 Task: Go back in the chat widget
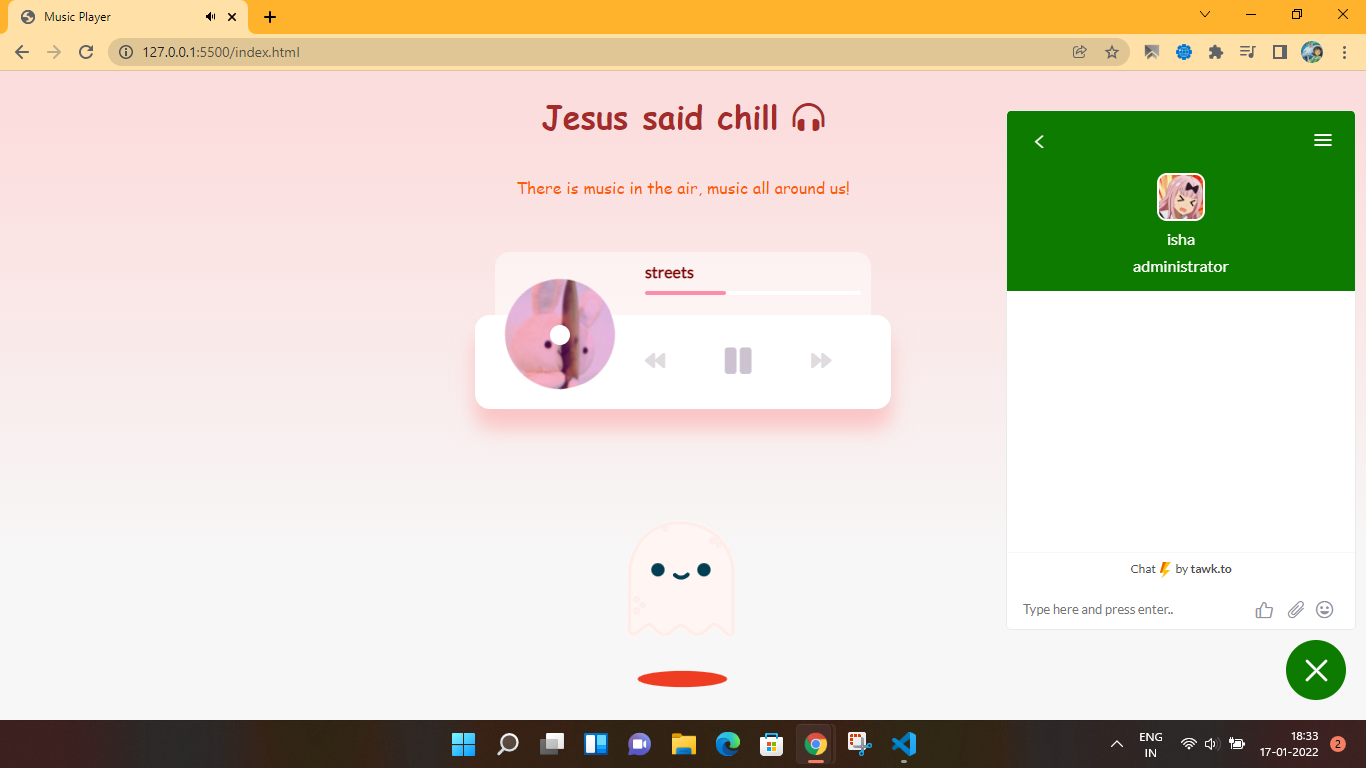pyautogui.click(x=1039, y=141)
